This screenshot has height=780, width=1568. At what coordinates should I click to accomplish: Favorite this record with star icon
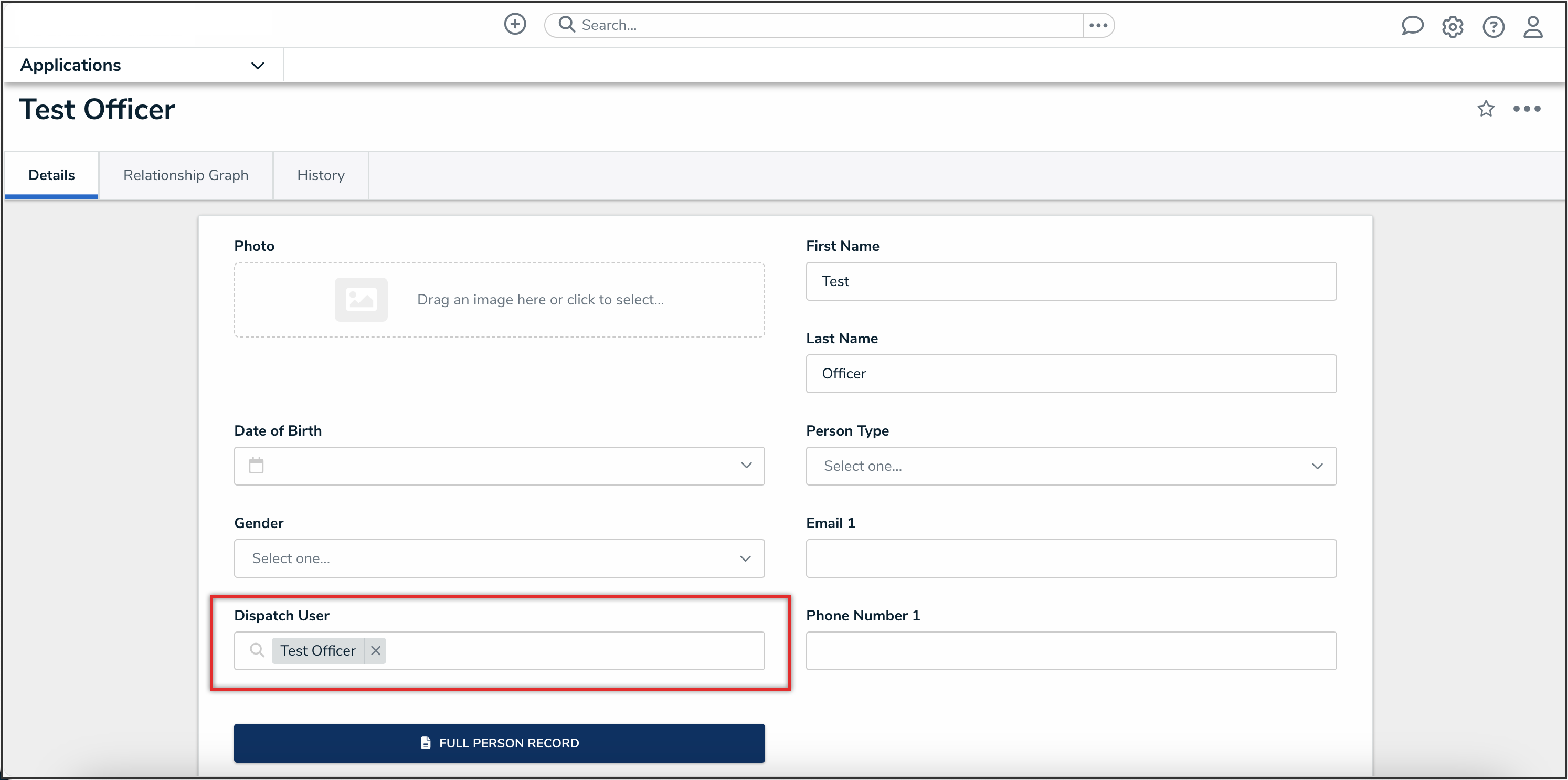click(1486, 109)
